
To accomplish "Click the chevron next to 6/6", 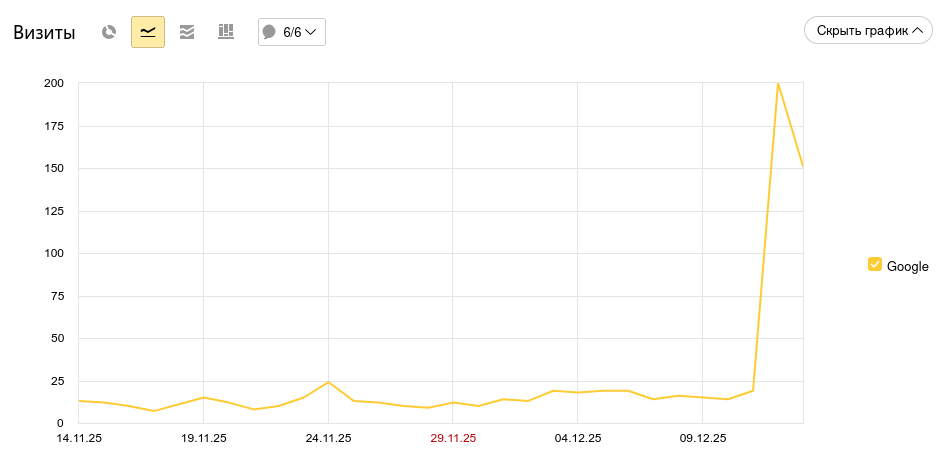I will coord(311,32).
